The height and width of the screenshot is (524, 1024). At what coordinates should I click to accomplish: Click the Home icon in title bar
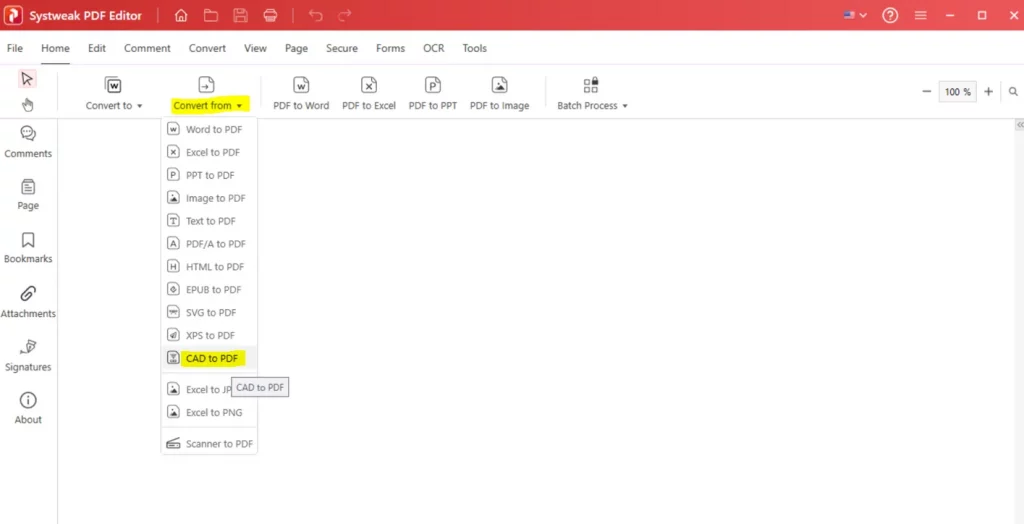(x=181, y=16)
